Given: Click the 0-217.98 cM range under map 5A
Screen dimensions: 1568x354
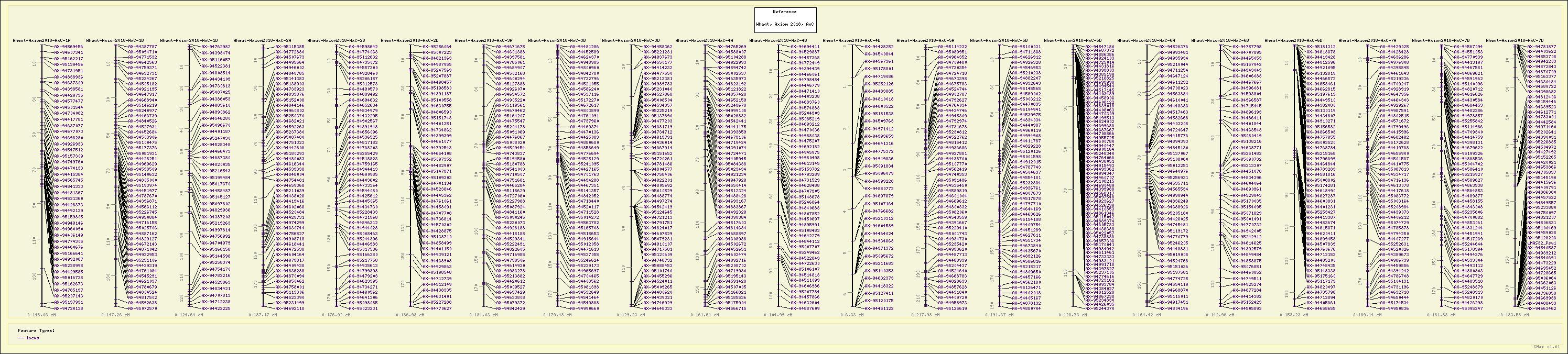Looking at the screenshot, I should (925, 315).
